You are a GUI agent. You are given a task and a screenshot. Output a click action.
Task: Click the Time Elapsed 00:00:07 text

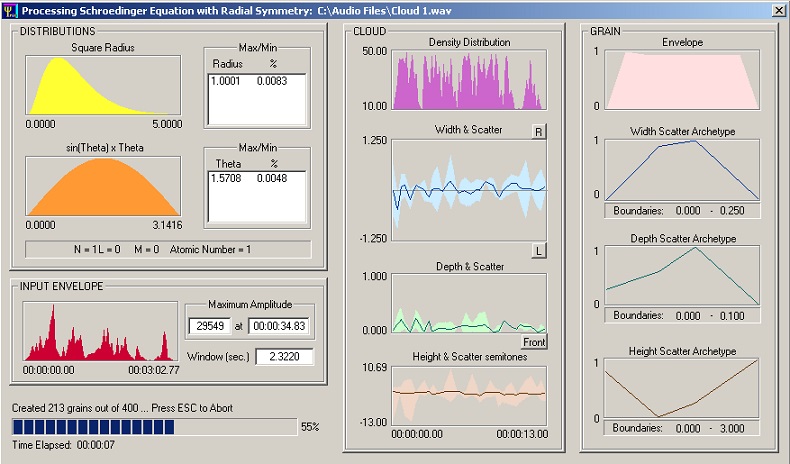pos(63,445)
